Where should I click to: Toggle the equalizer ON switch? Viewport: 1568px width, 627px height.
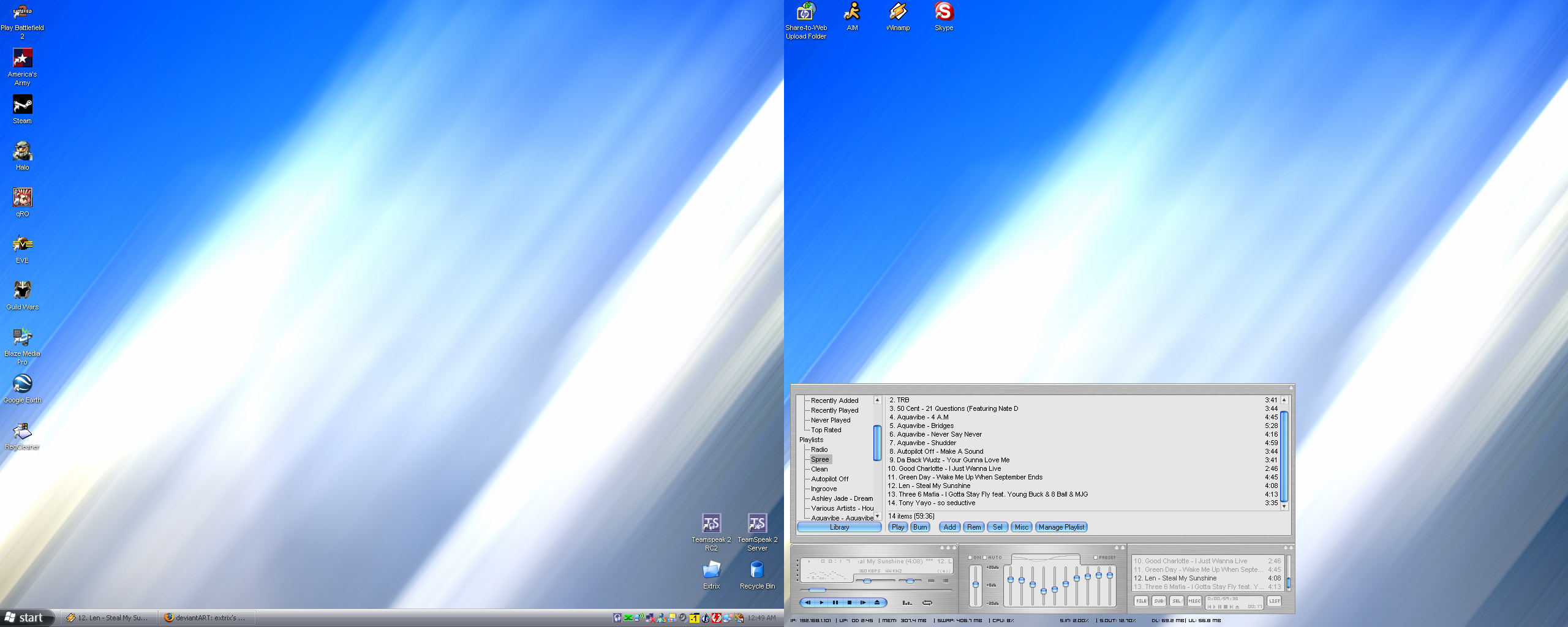coord(974,557)
